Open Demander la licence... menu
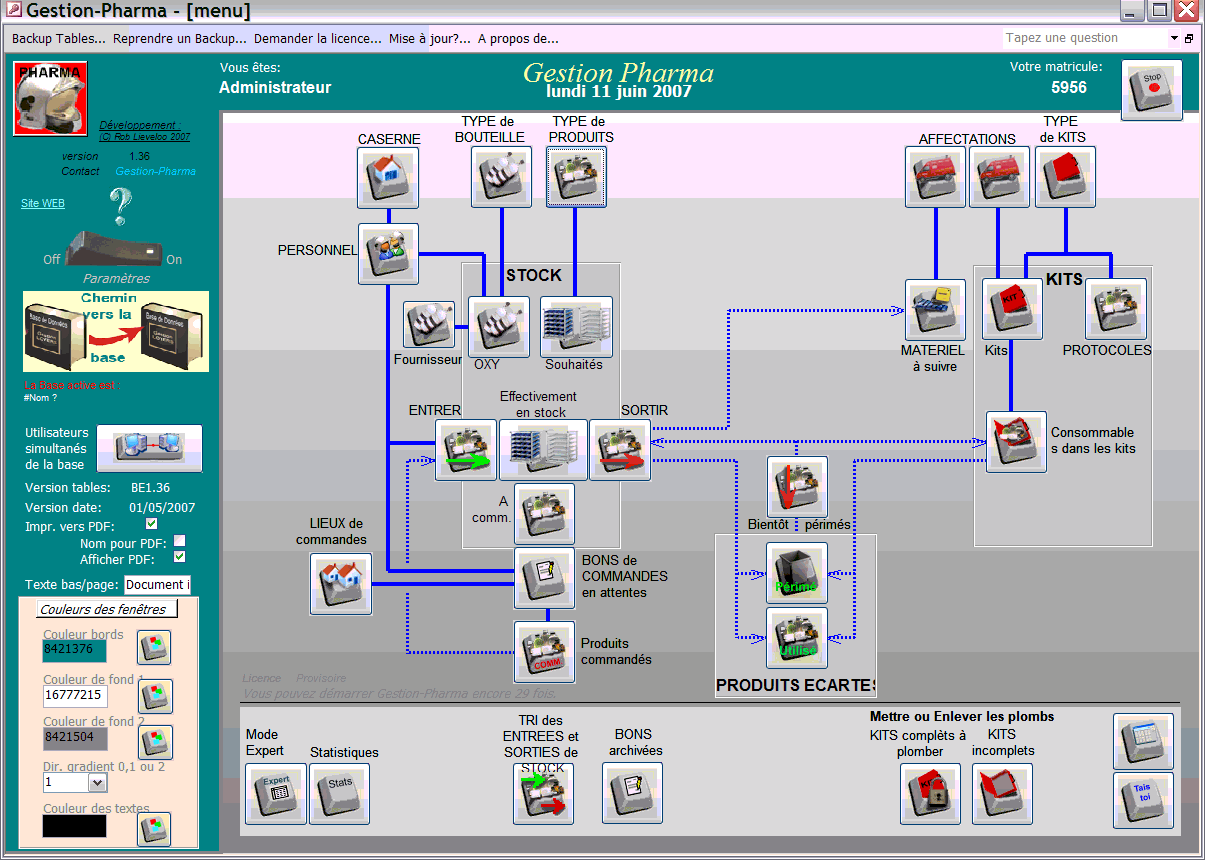The width and height of the screenshot is (1205, 860). [318, 39]
